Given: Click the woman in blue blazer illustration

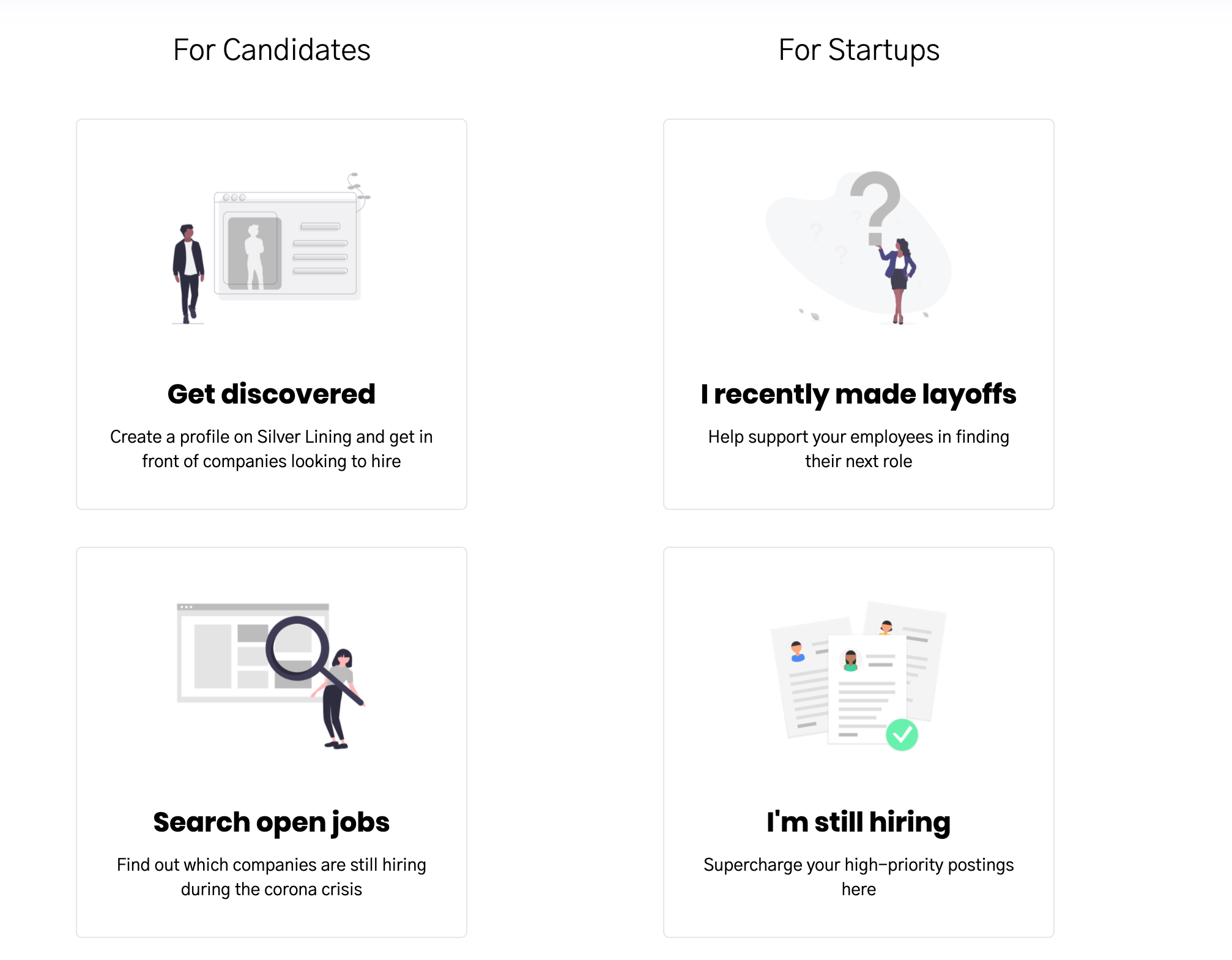Looking at the screenshot, I should point(897,281).
